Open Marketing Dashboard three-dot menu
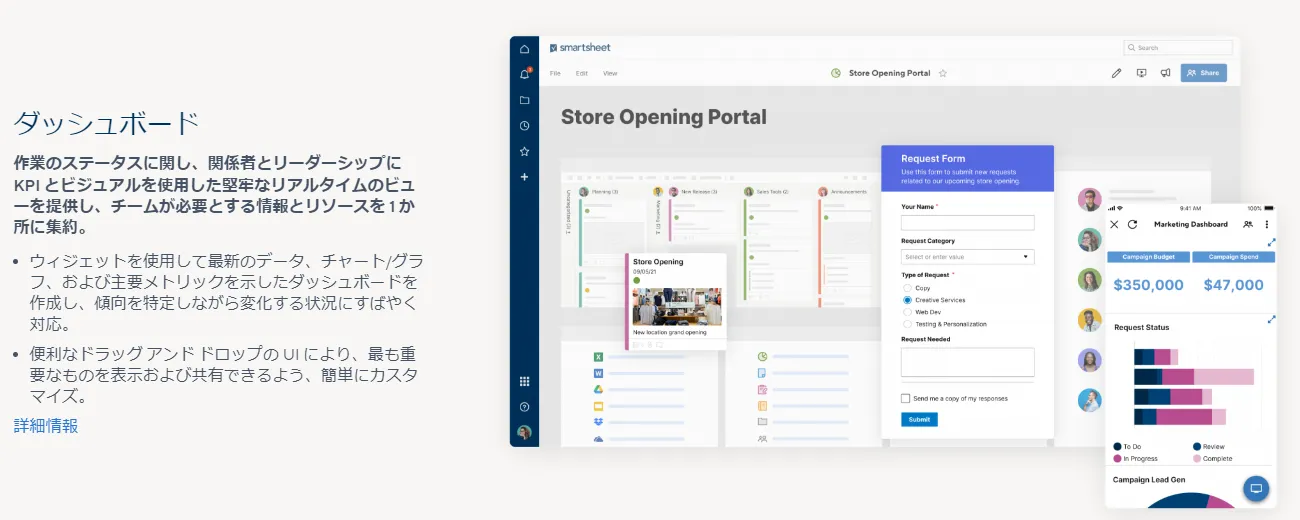The image size is (1300, 520). pos(1267,224)
